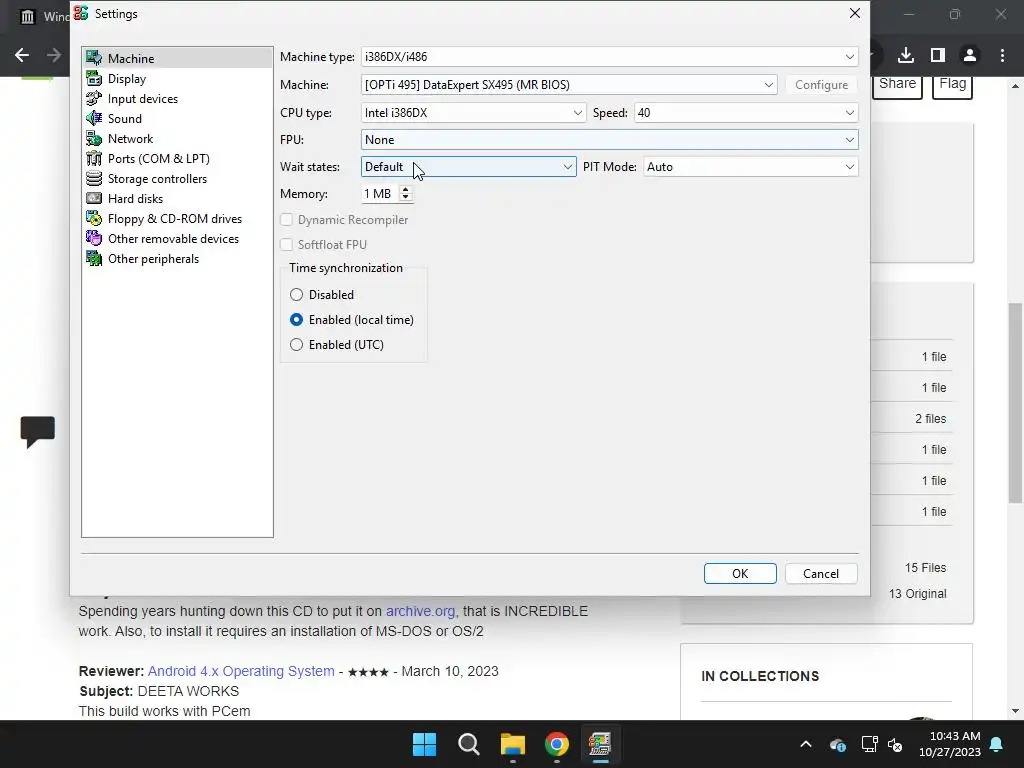
Task: Click the '2 files' entry on webpage
Action: pos(931,419)
